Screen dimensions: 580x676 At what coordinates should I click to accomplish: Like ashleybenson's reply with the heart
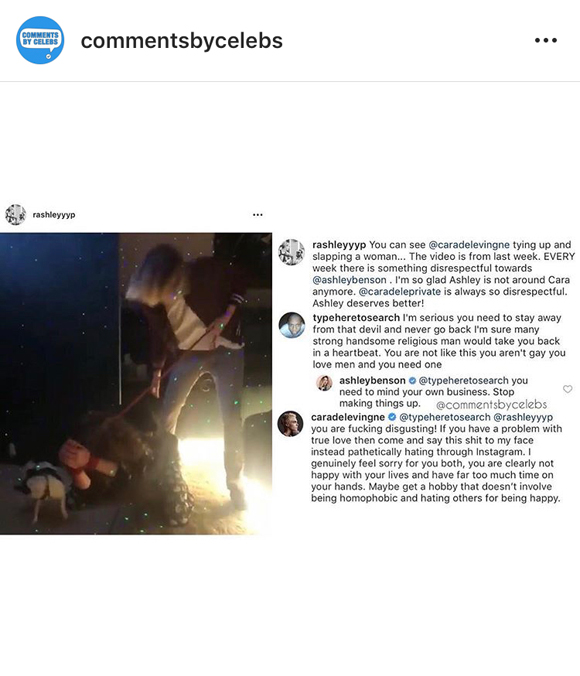[567, 389]
